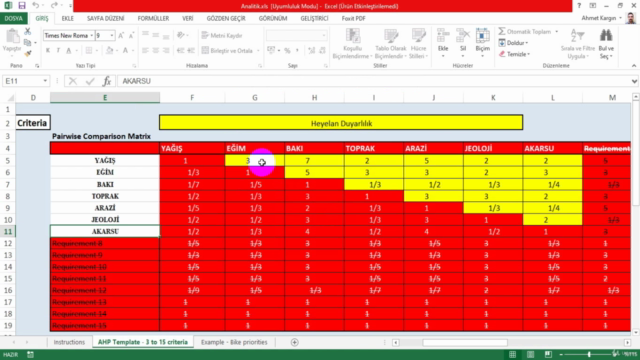Toggle align text right

[166, 51]
